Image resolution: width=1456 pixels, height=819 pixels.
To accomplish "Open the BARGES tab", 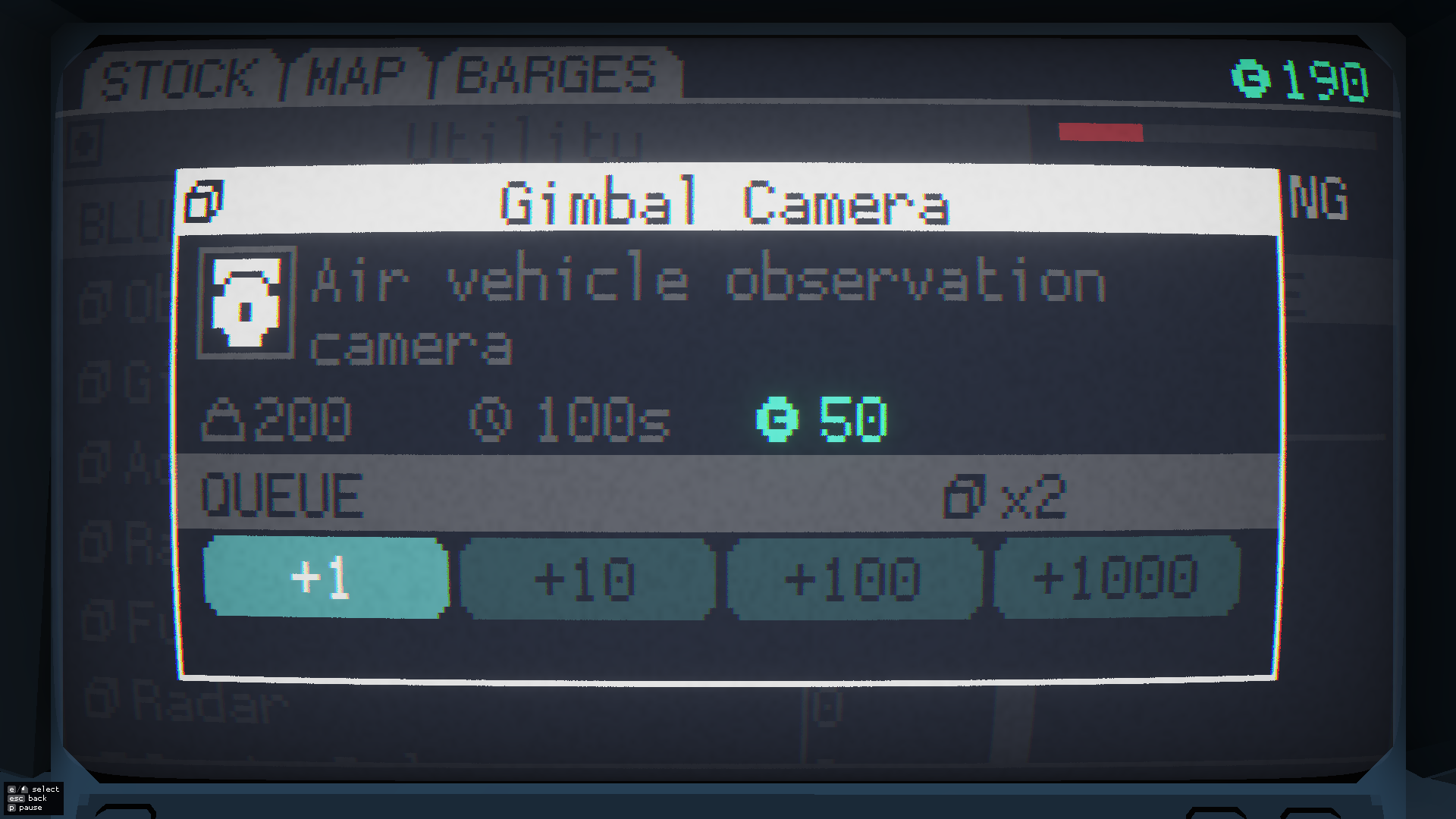I will (x=557, y=74).
